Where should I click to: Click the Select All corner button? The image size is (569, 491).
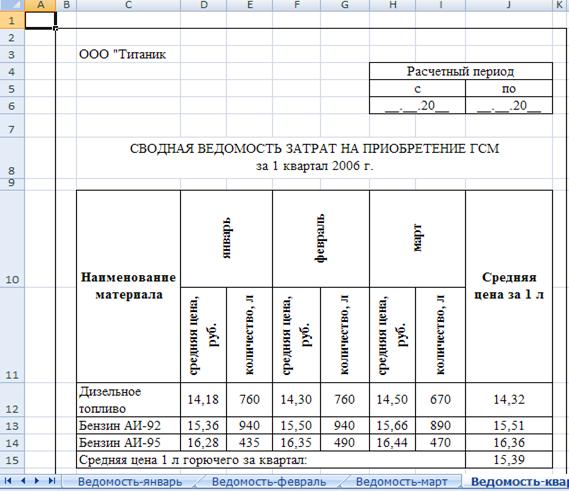pyautogui.click(x=12, y=5)
